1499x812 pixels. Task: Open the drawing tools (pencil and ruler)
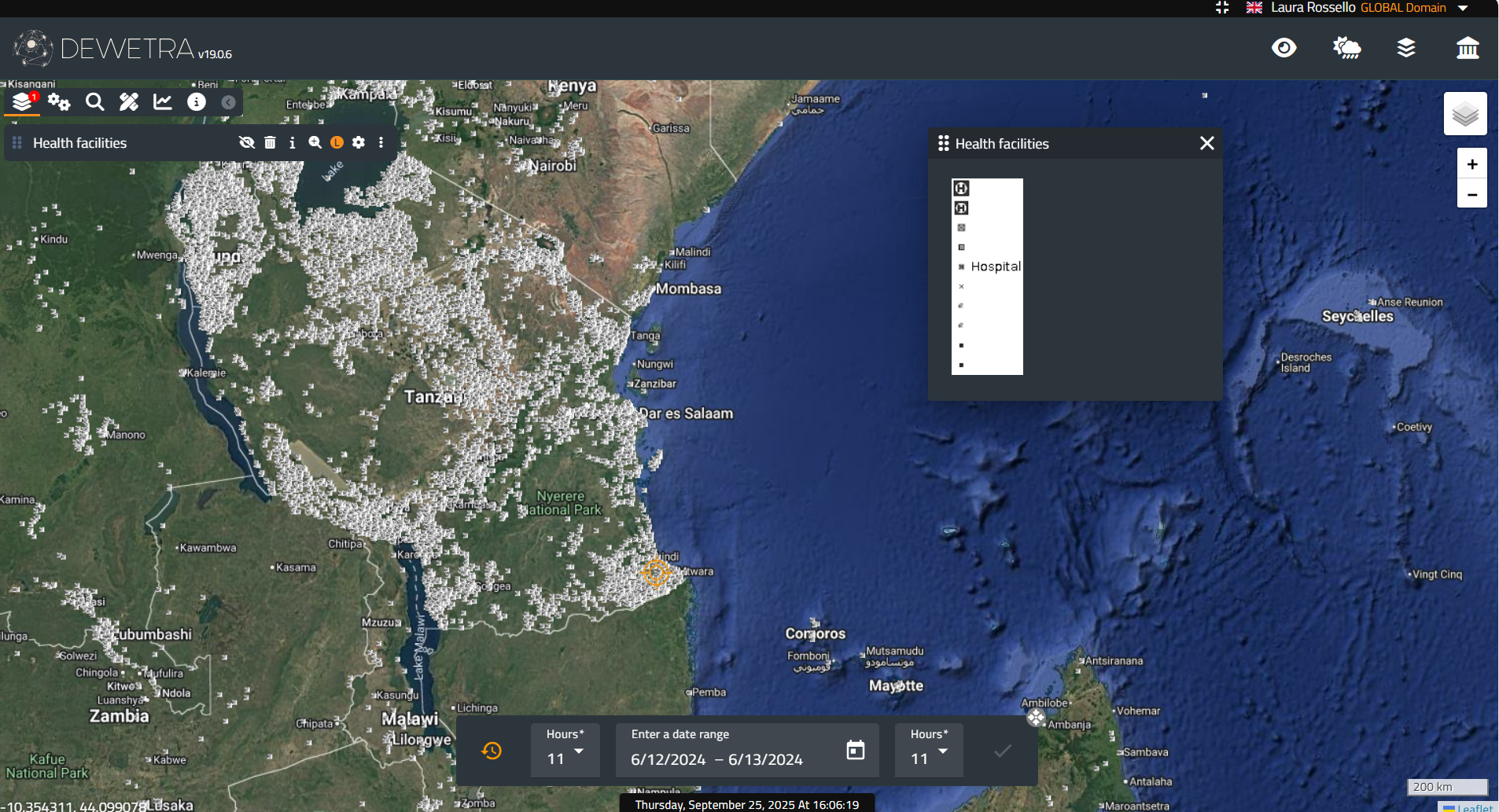128,102
